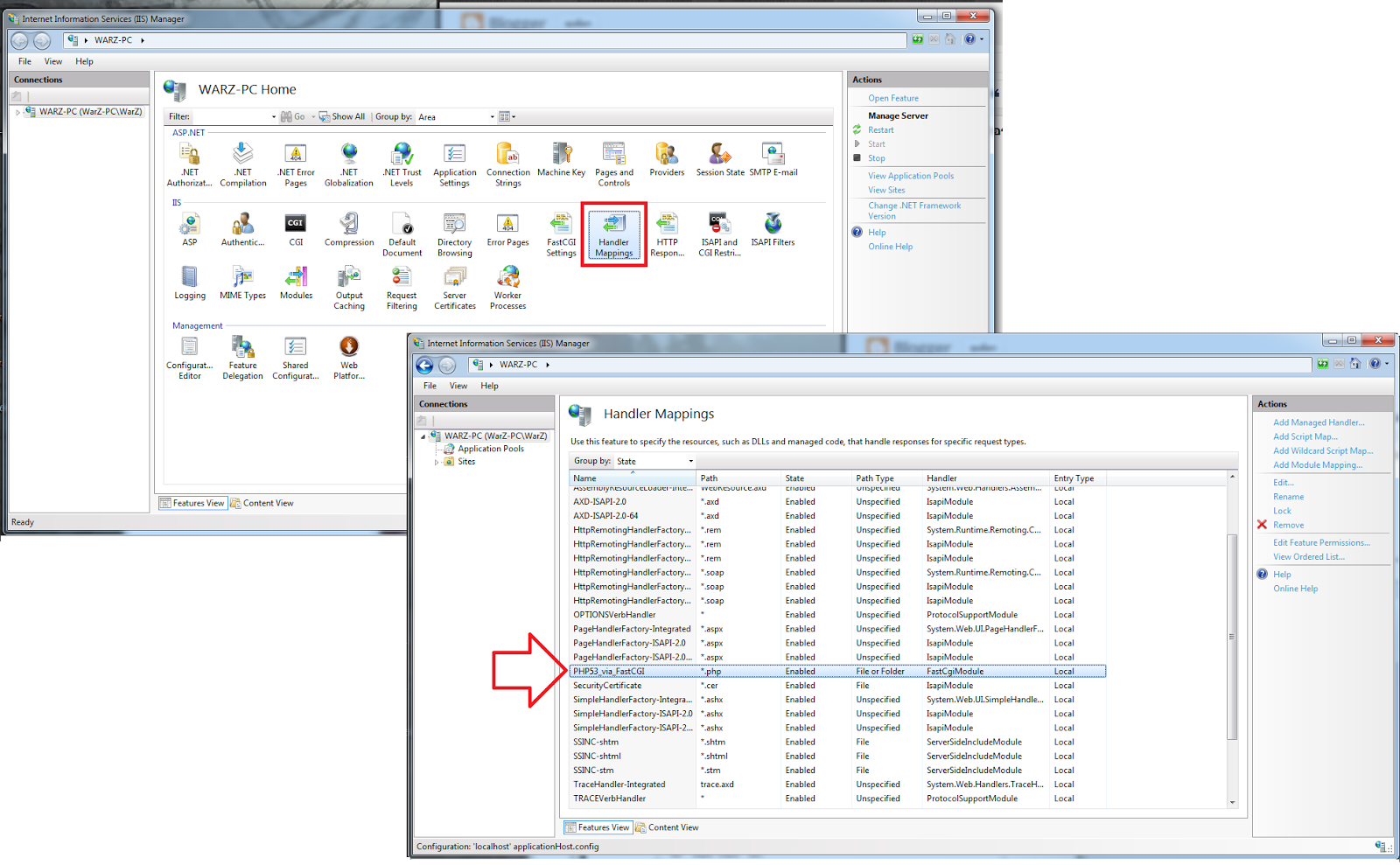
Task: Open the .NET Authorization feature icon
Action: [x=190, y=164]
